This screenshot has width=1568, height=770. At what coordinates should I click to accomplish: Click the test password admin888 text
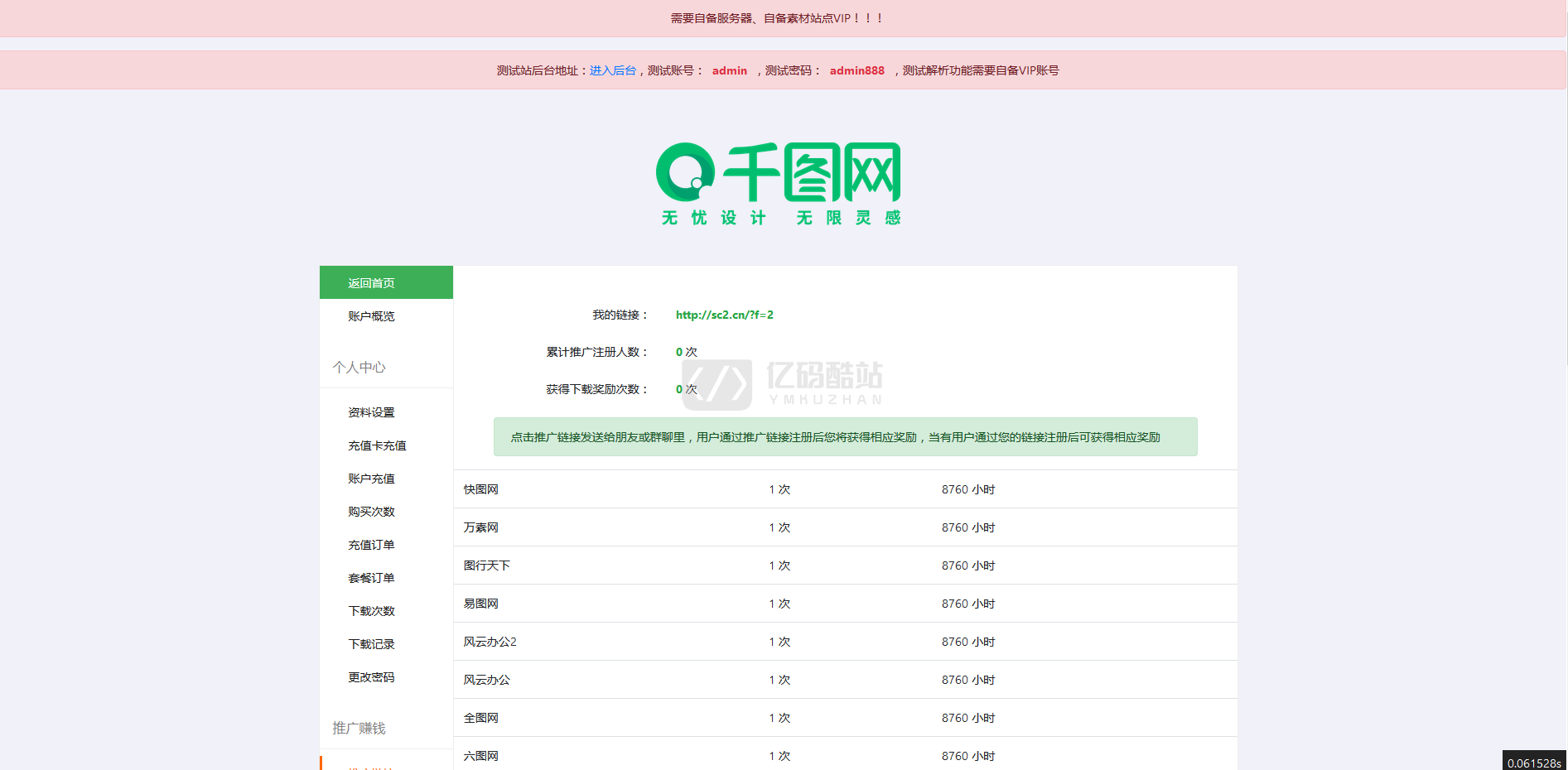(x=857, y=70)
